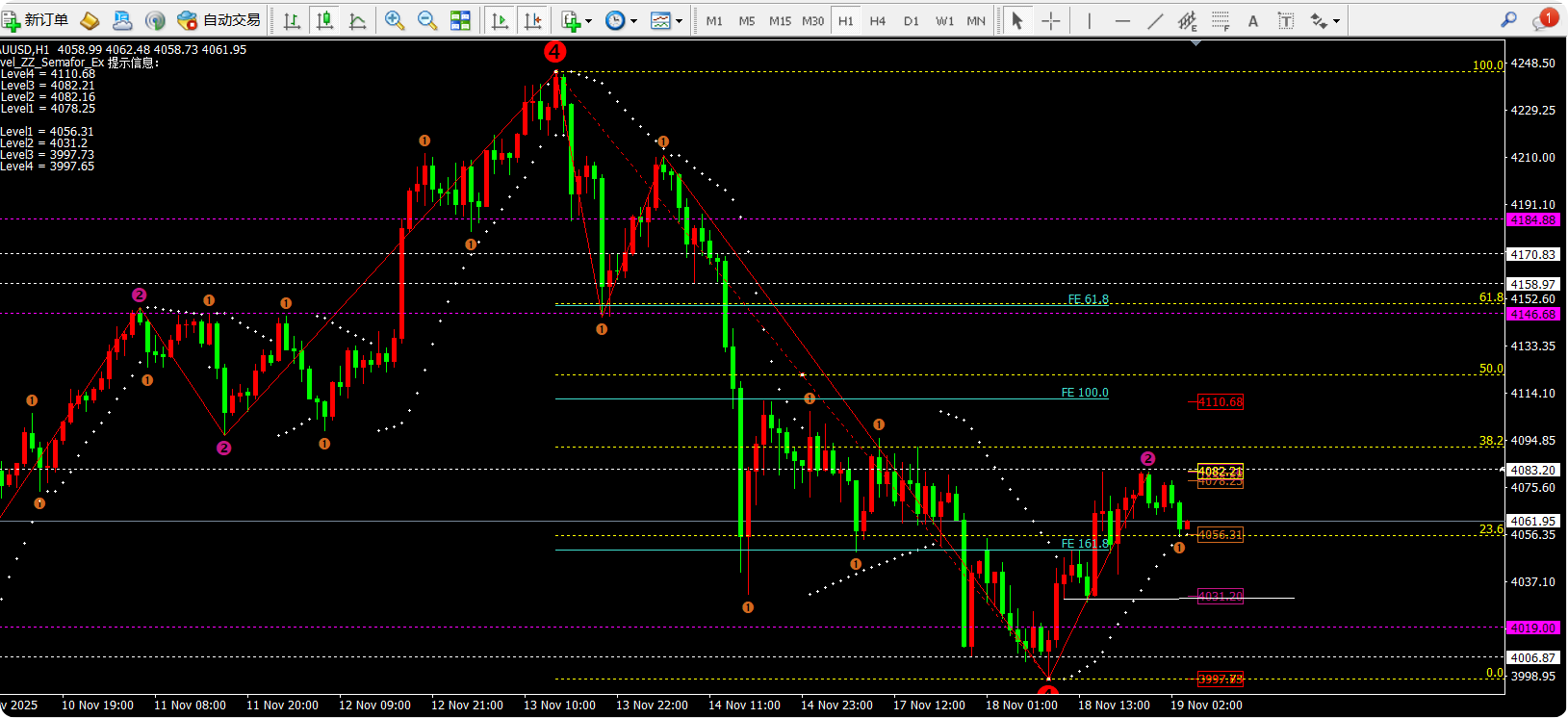
Task: Choose the Fibonacci retracement tool
Action: point(1221,20)
